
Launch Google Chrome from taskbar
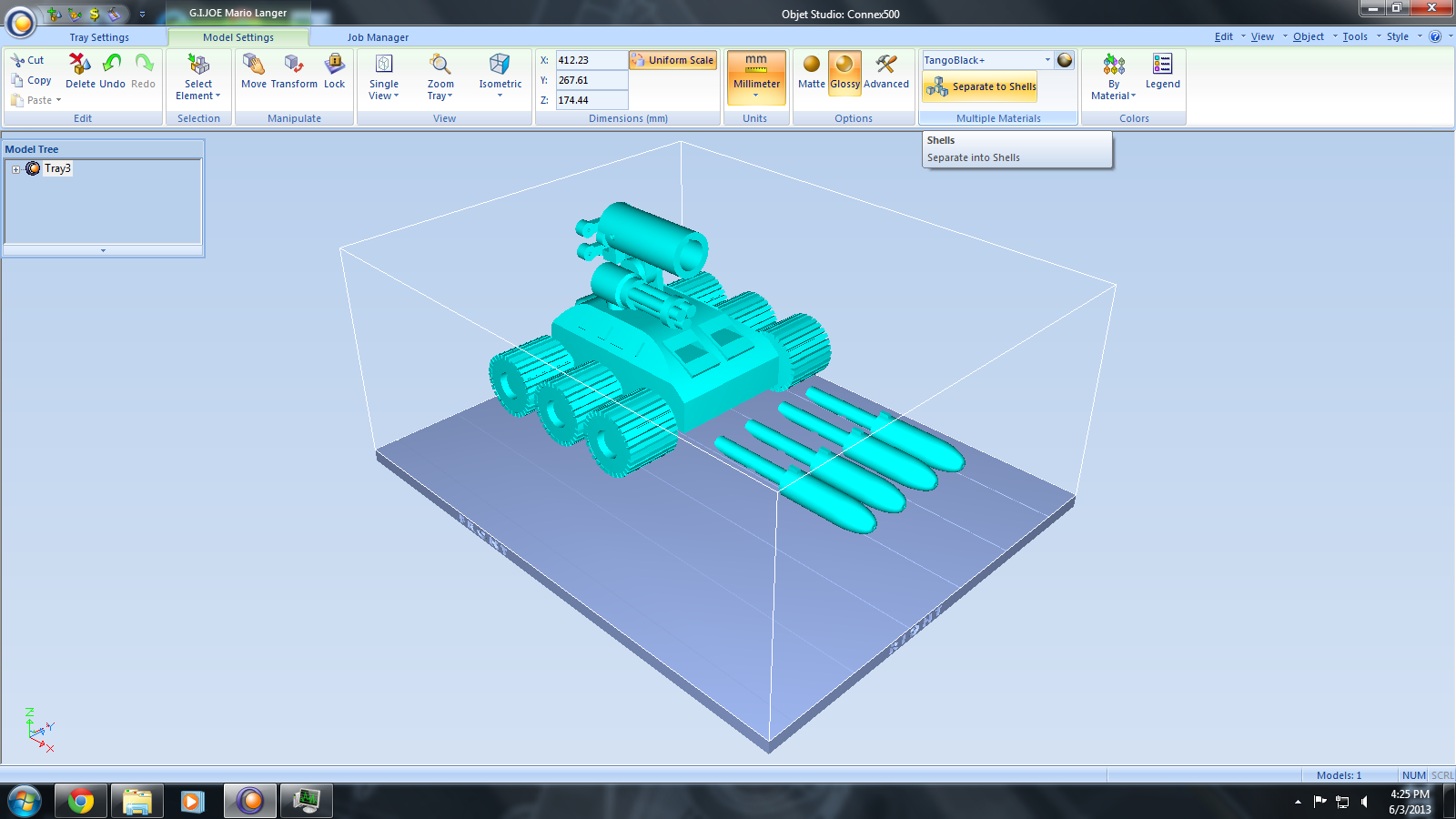click(80, 802)
